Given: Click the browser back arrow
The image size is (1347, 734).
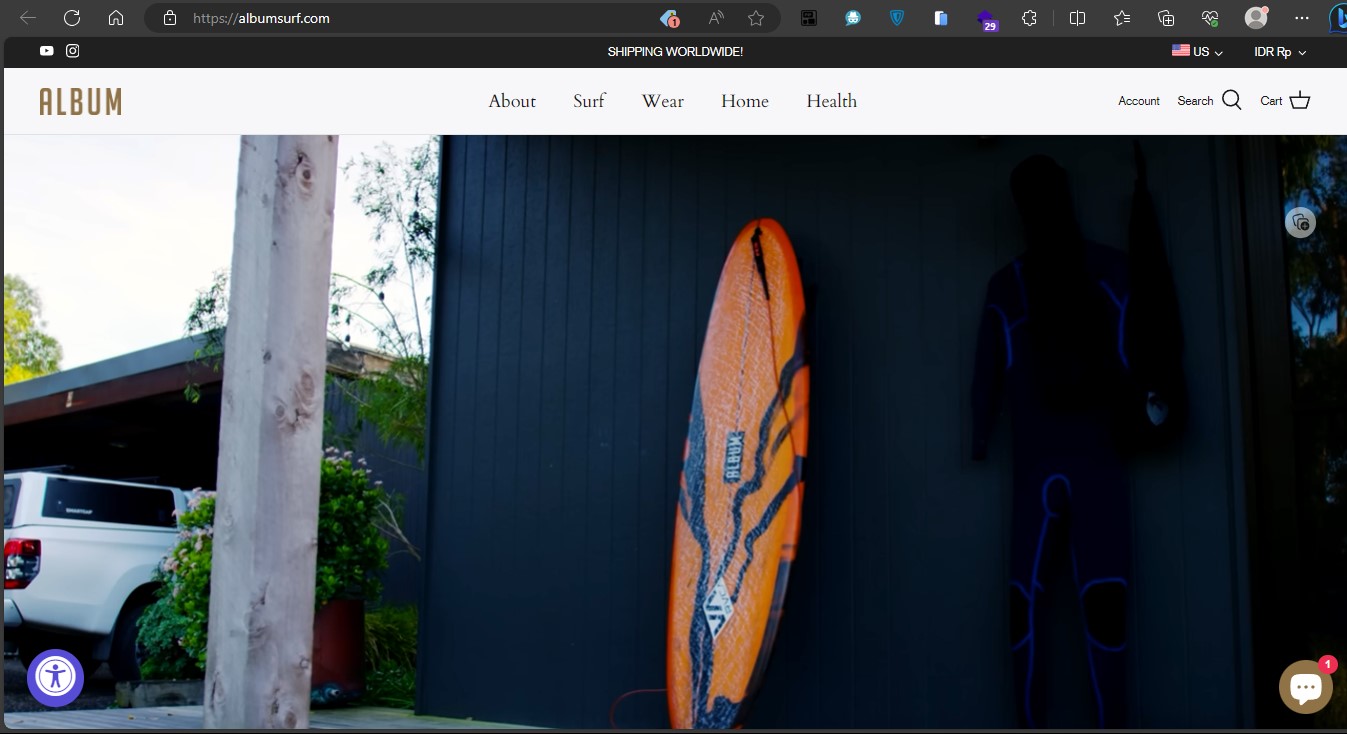Looking at the screenshot, I should point(28,18).
